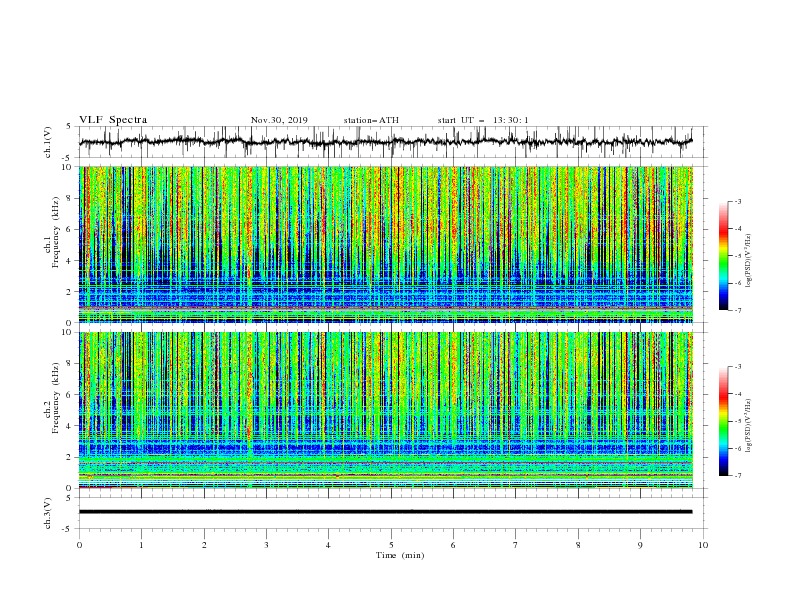Click inside the ch.2 spectrogram panel
Viewport: 792px width, 612px height.
point(385,410)
